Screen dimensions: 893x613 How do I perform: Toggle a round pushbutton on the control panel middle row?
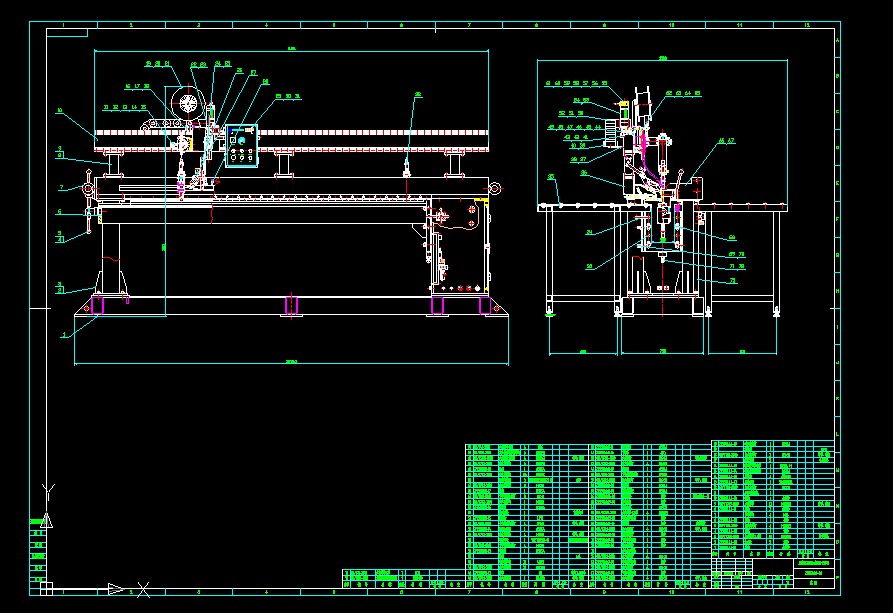[234, 150]
